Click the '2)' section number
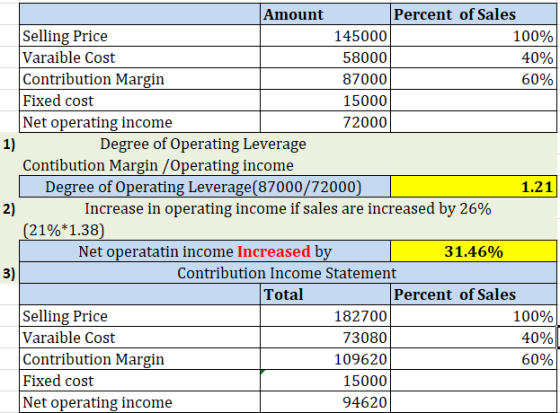Image resolution: width=560 pixels, height=413 pixels. 9,209
